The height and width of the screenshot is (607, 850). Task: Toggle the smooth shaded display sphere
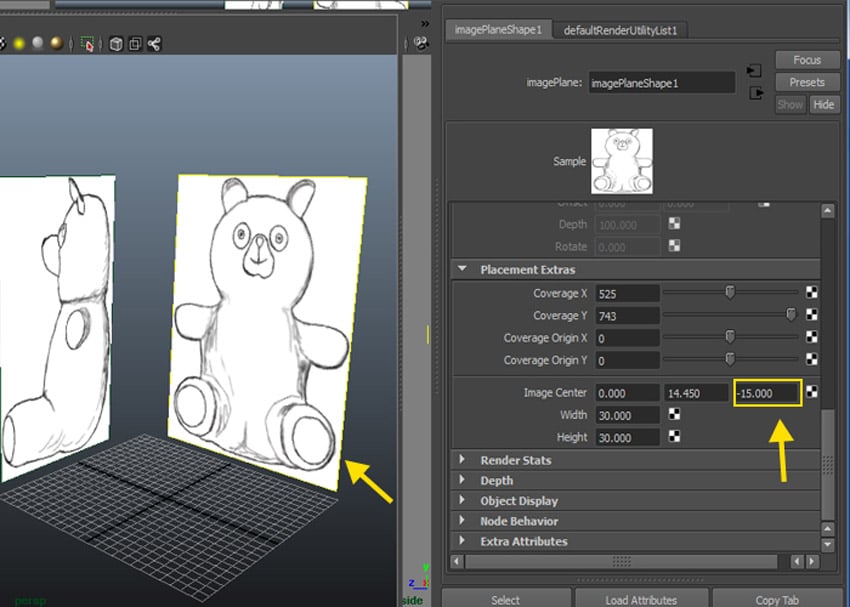(36, 44)
